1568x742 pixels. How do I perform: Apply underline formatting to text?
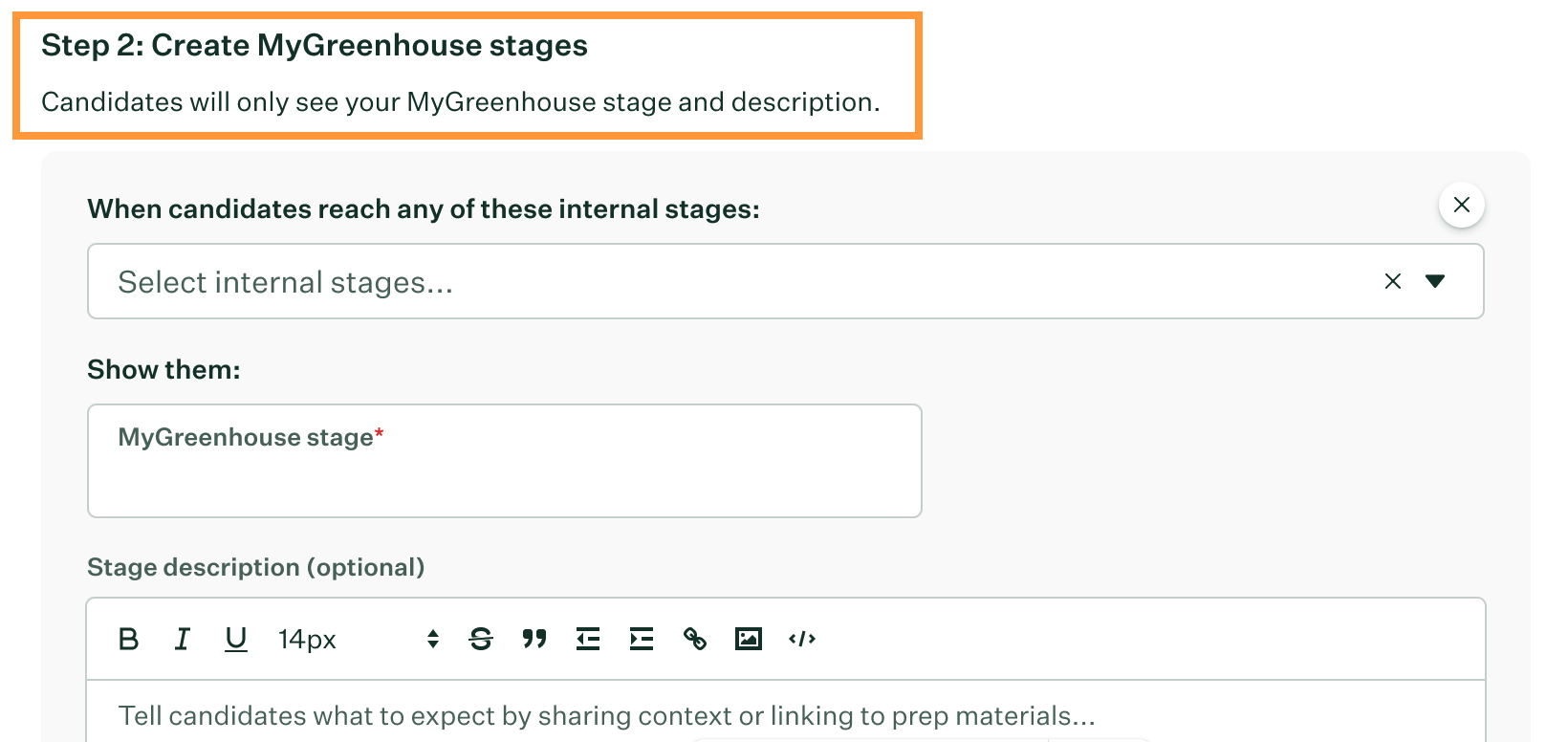point(235,639)
